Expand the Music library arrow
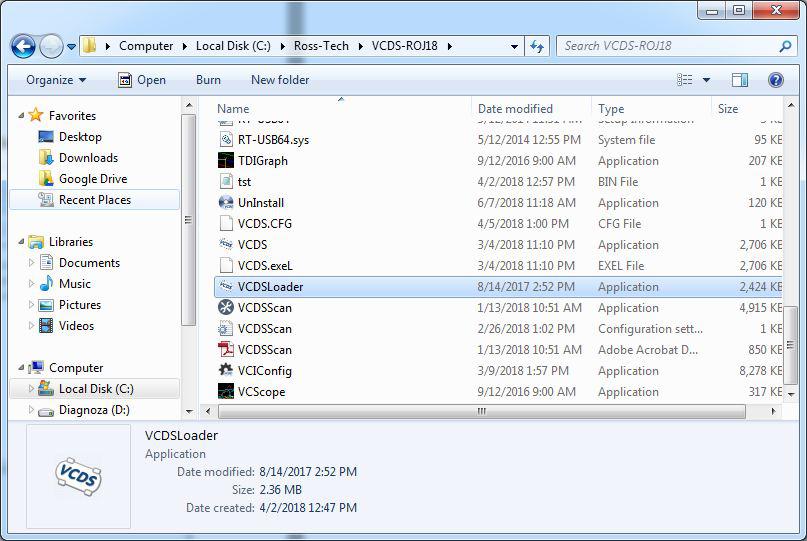 coord(31,284)
